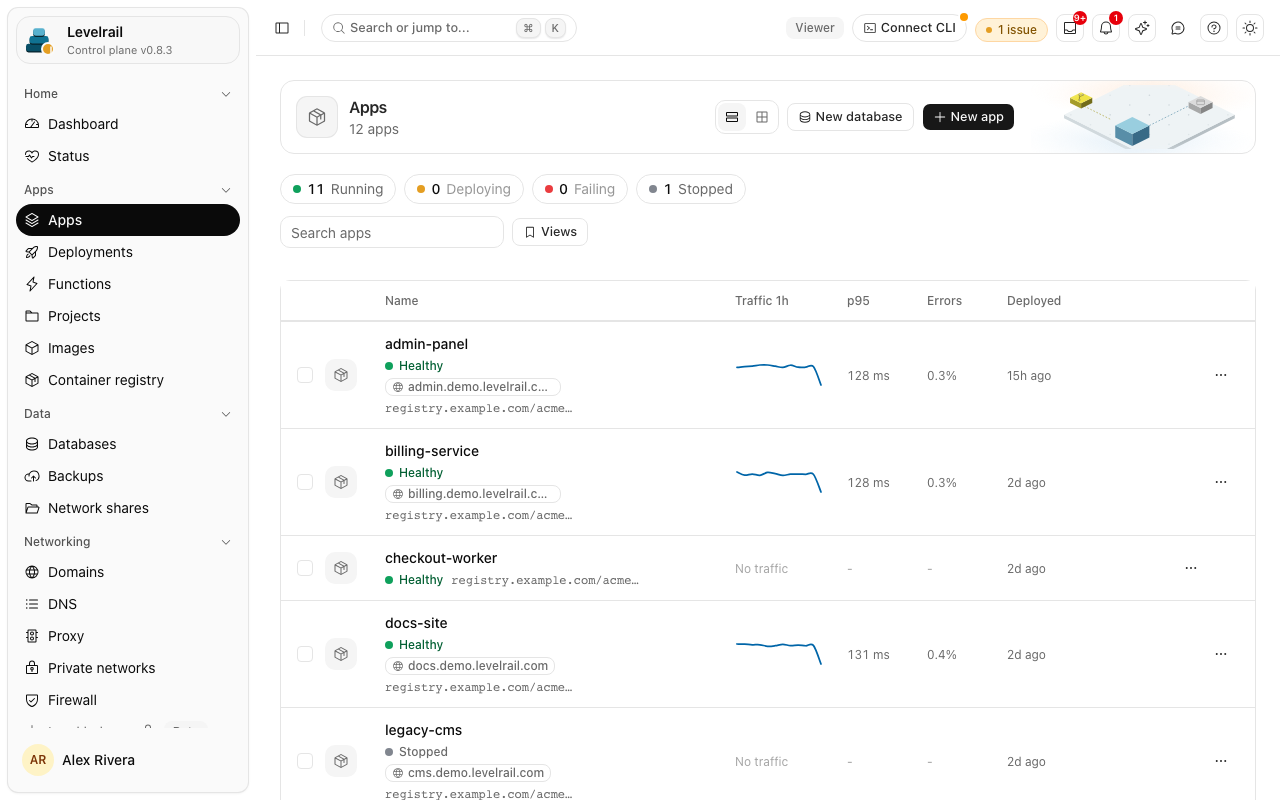Open row actions menu for legacy-cms

click(x=1221, y=761)
